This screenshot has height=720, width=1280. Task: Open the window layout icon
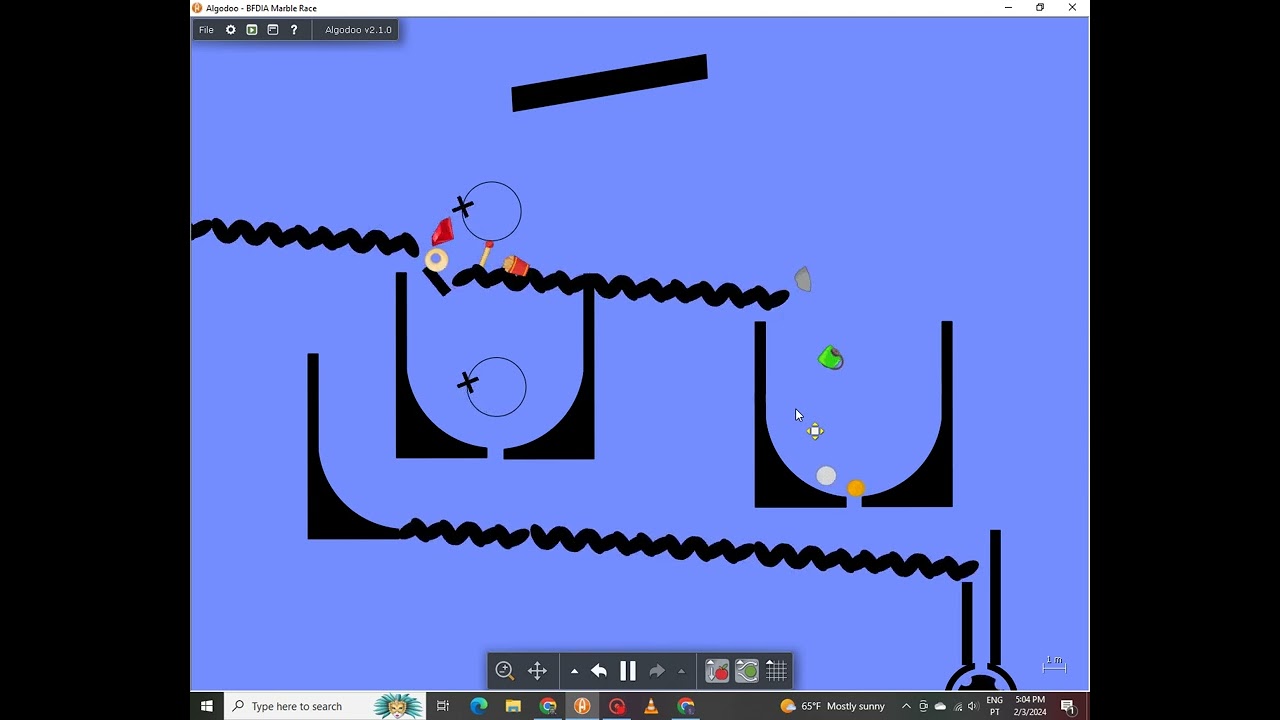(273, 30)
